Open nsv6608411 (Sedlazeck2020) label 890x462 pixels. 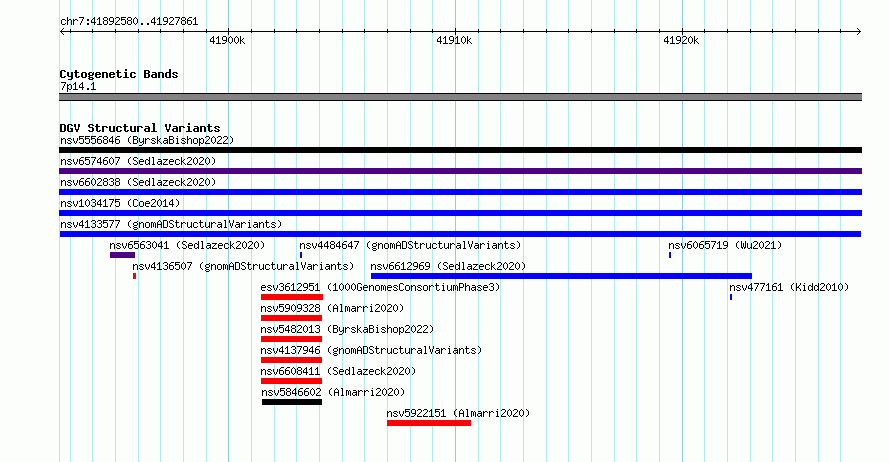tap(338, 371)
